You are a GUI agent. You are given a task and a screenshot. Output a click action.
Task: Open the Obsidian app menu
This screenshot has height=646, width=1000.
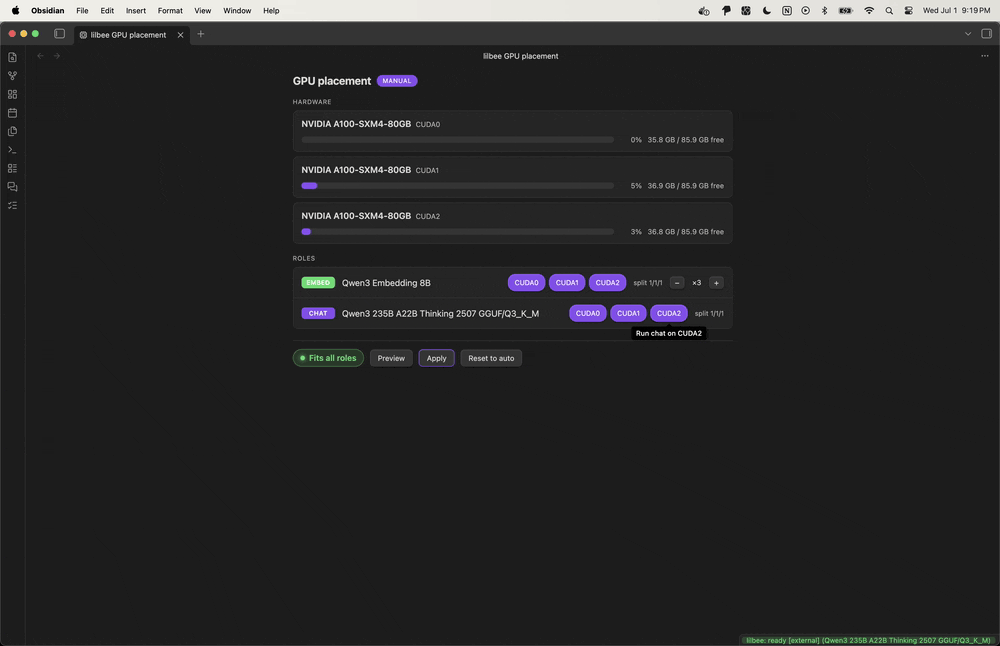(x=48, y=10)
